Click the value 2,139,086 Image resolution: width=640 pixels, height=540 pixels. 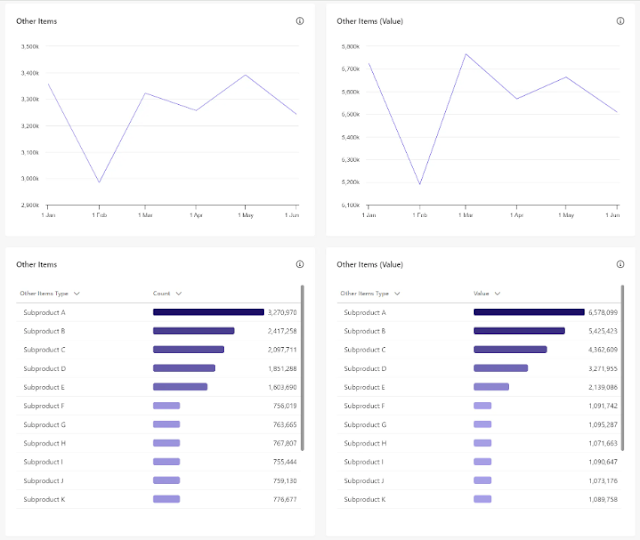point(603,387)
